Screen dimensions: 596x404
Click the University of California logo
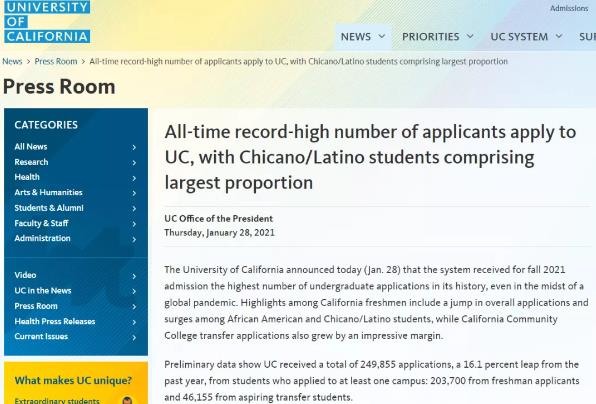click(47, 21)
